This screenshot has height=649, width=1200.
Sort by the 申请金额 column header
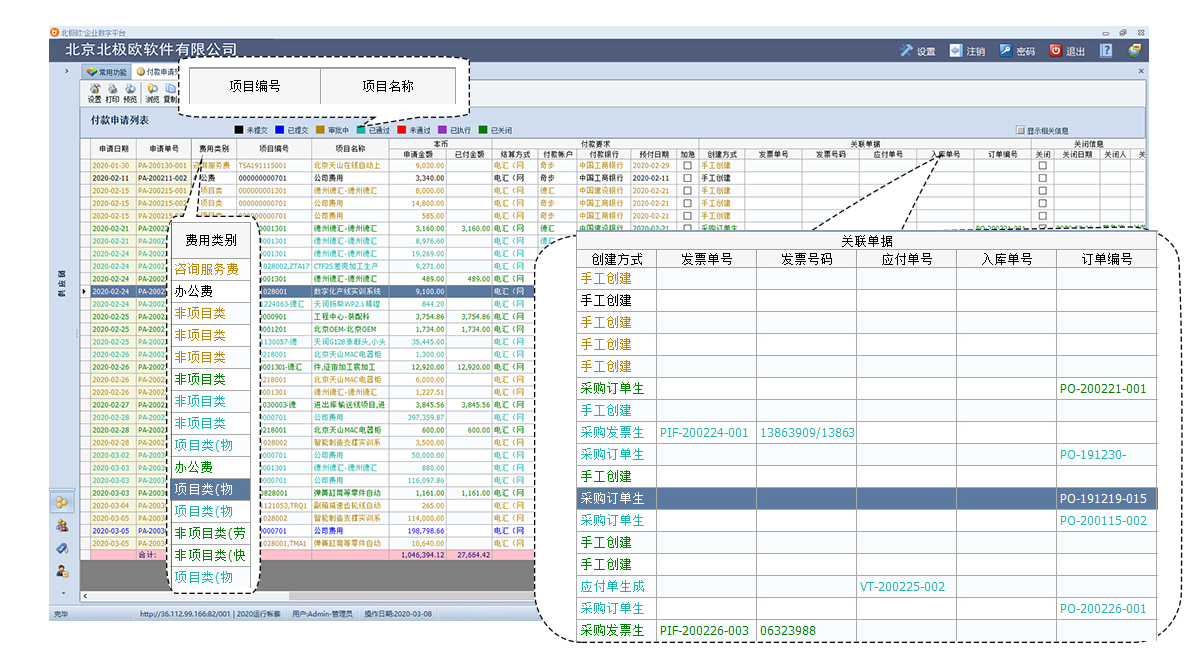point(417,154)
